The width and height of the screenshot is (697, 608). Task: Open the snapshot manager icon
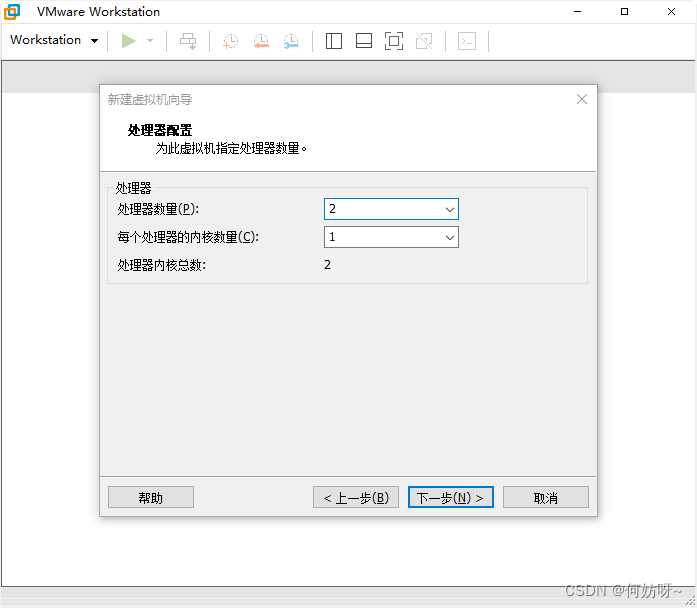tap(291, 41)
